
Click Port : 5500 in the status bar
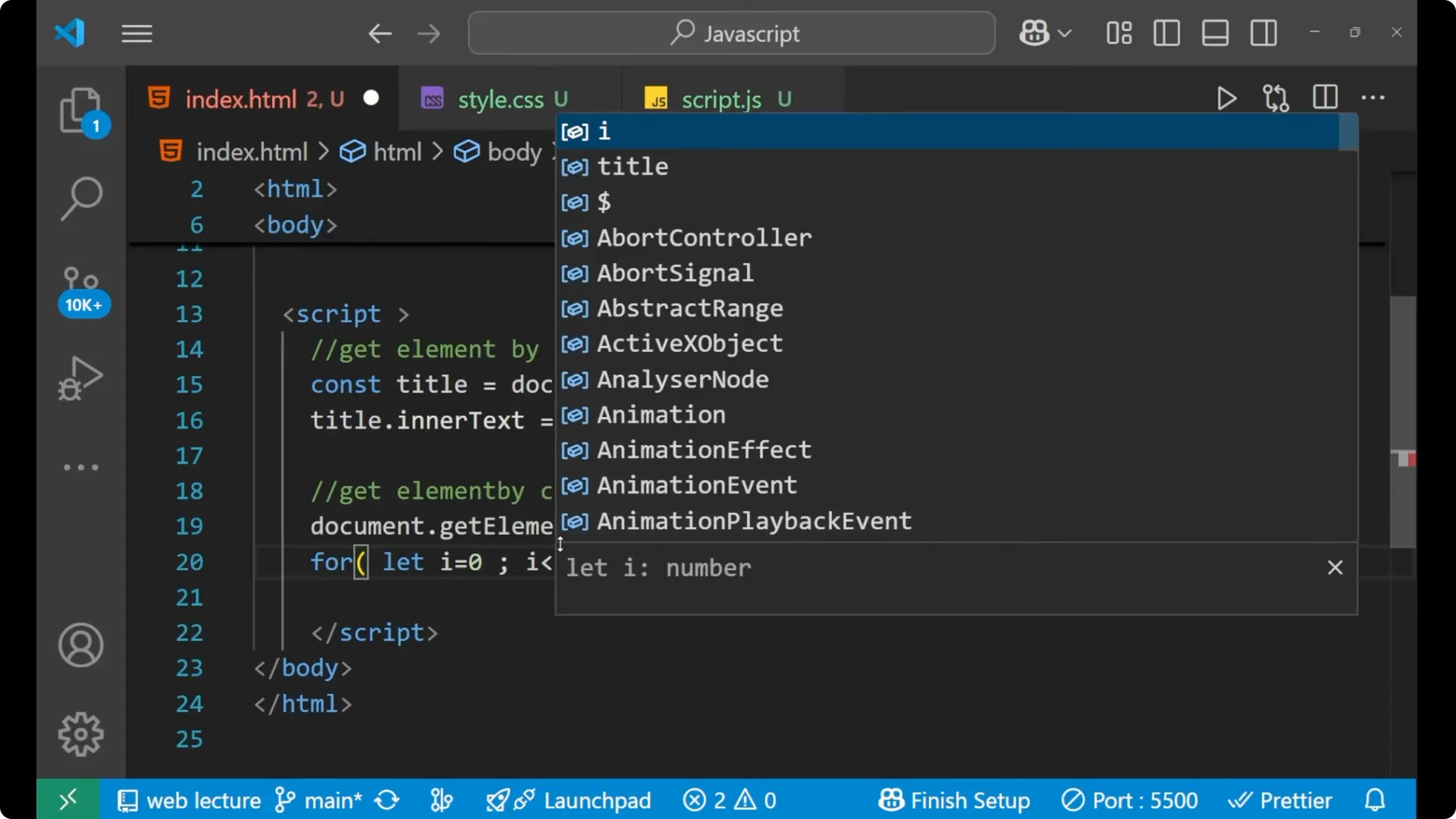[1130, 799]
